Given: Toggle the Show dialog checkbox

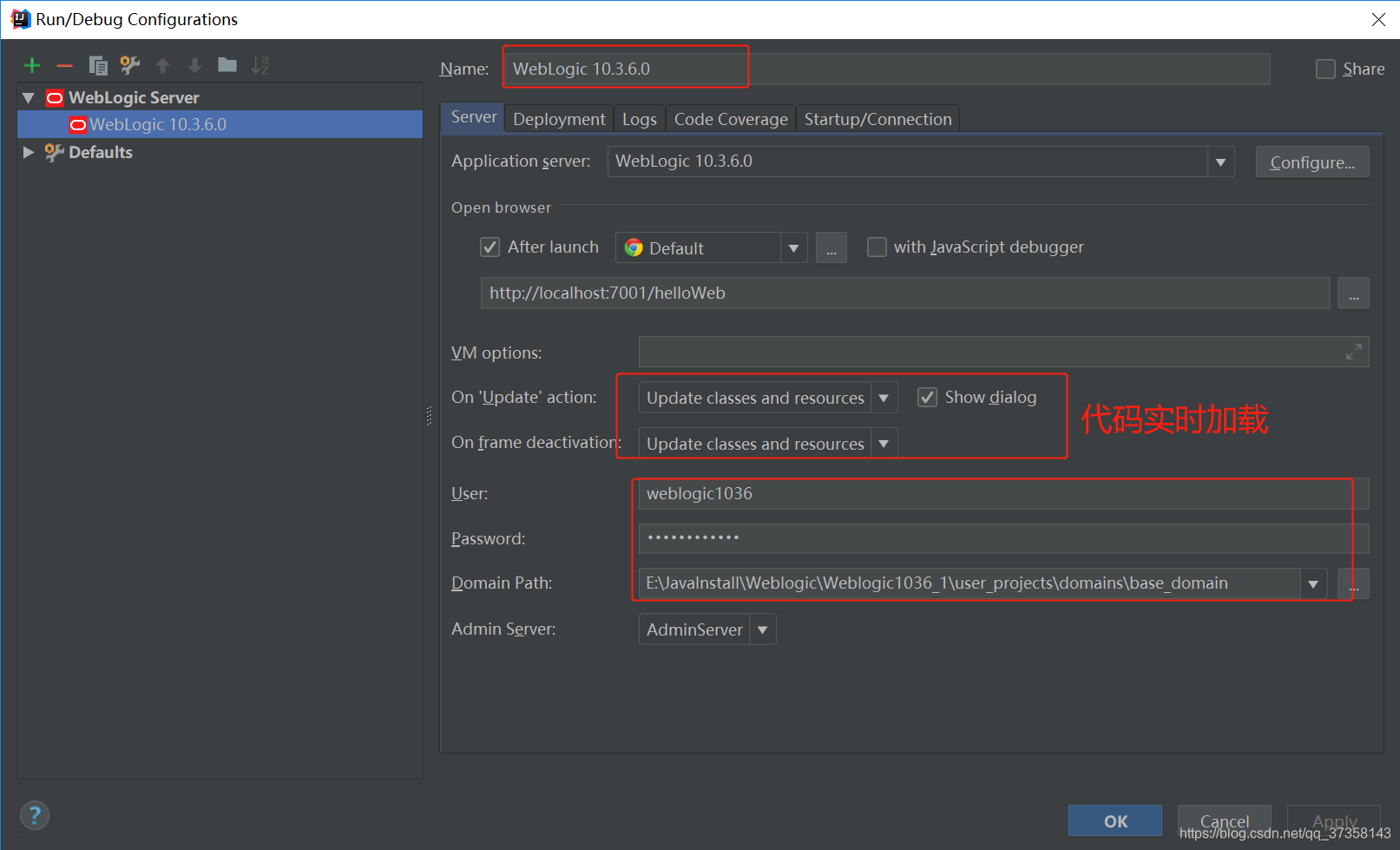Looking at the screenshot, I should tap(928, 398).
